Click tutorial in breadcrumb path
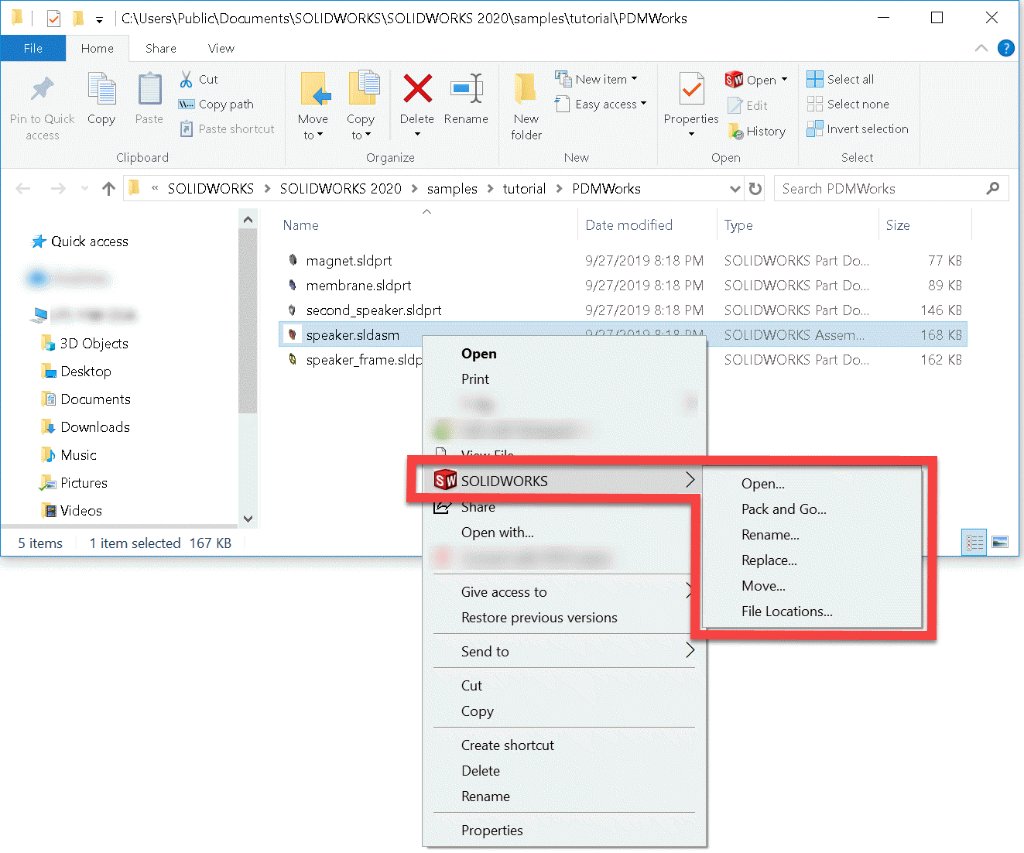The image size is (1024, 853). point(524,189)
